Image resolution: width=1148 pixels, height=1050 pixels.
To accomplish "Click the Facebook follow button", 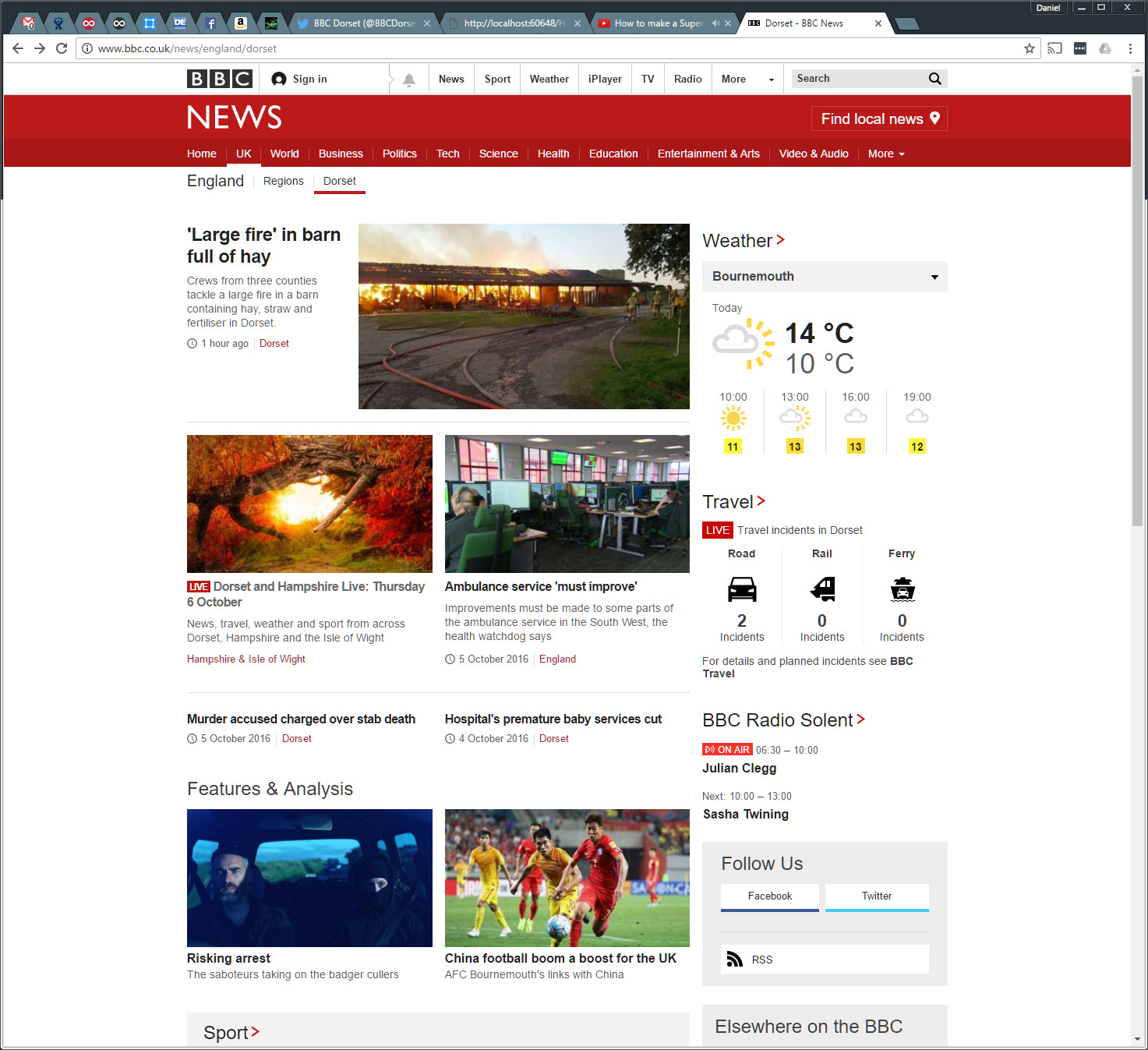I will click(x=770, y=897).
